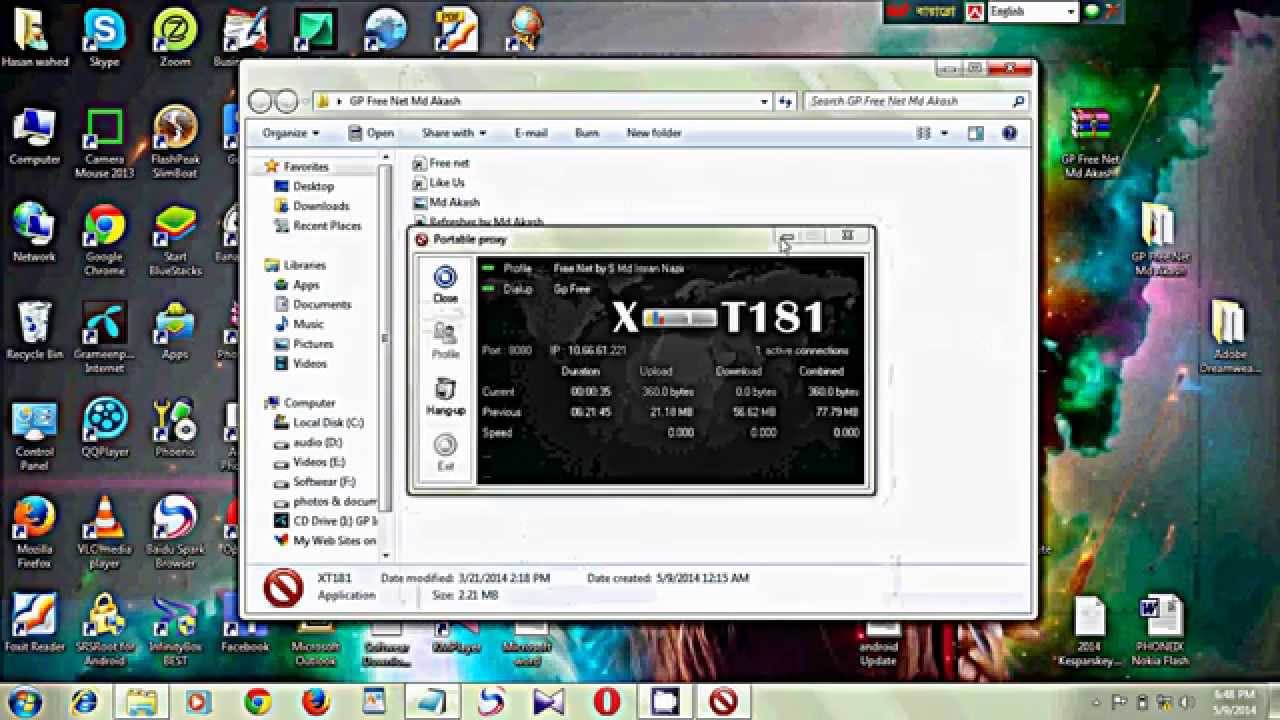The height and width of the screenshot is (720, 1280).
Task: Toggle the preview pane button
Action: click(x=976, y=133)
